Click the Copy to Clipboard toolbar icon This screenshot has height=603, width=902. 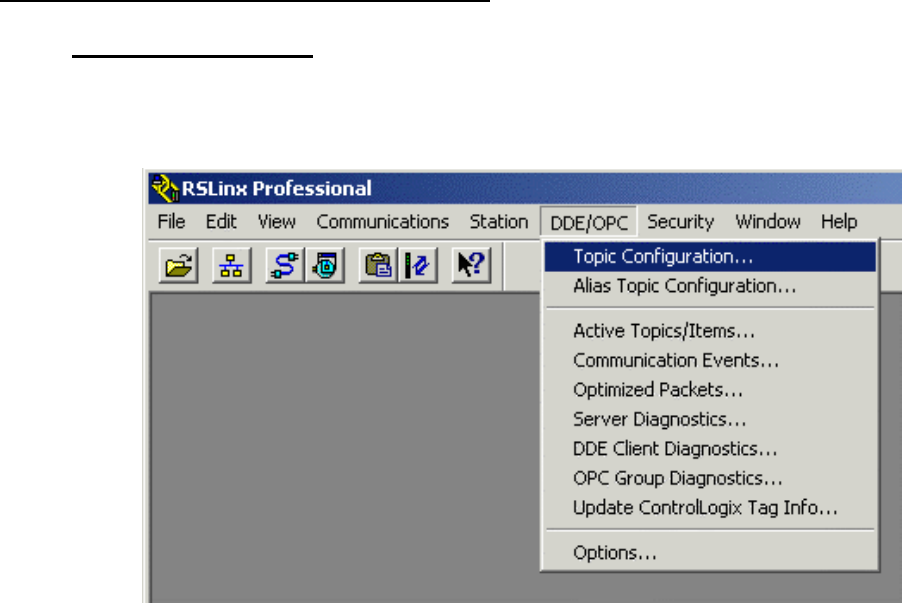378,265
